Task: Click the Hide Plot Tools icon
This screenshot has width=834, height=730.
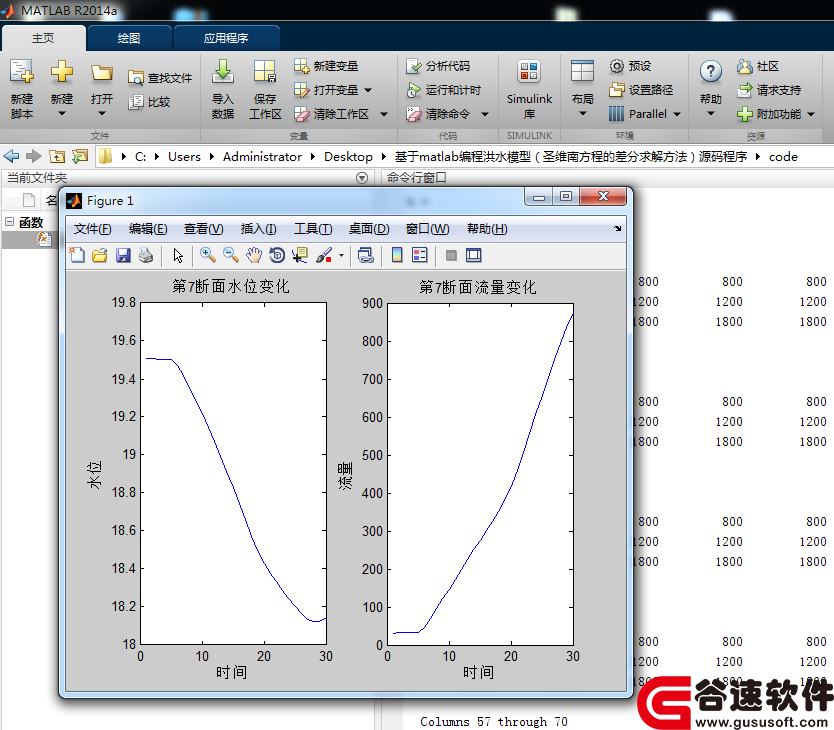Action: coord(451,255)
